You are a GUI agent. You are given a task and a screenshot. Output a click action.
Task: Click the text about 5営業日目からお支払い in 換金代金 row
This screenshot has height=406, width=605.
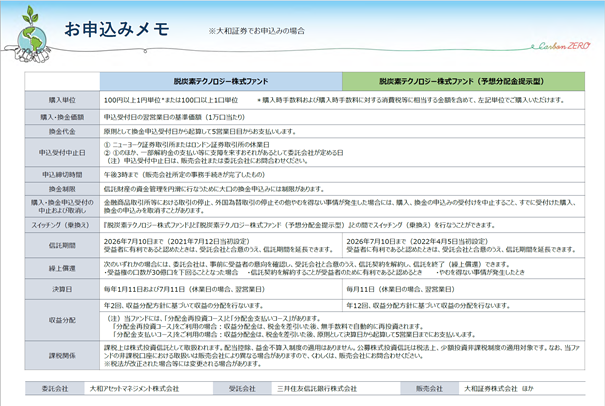coord(200,132)
